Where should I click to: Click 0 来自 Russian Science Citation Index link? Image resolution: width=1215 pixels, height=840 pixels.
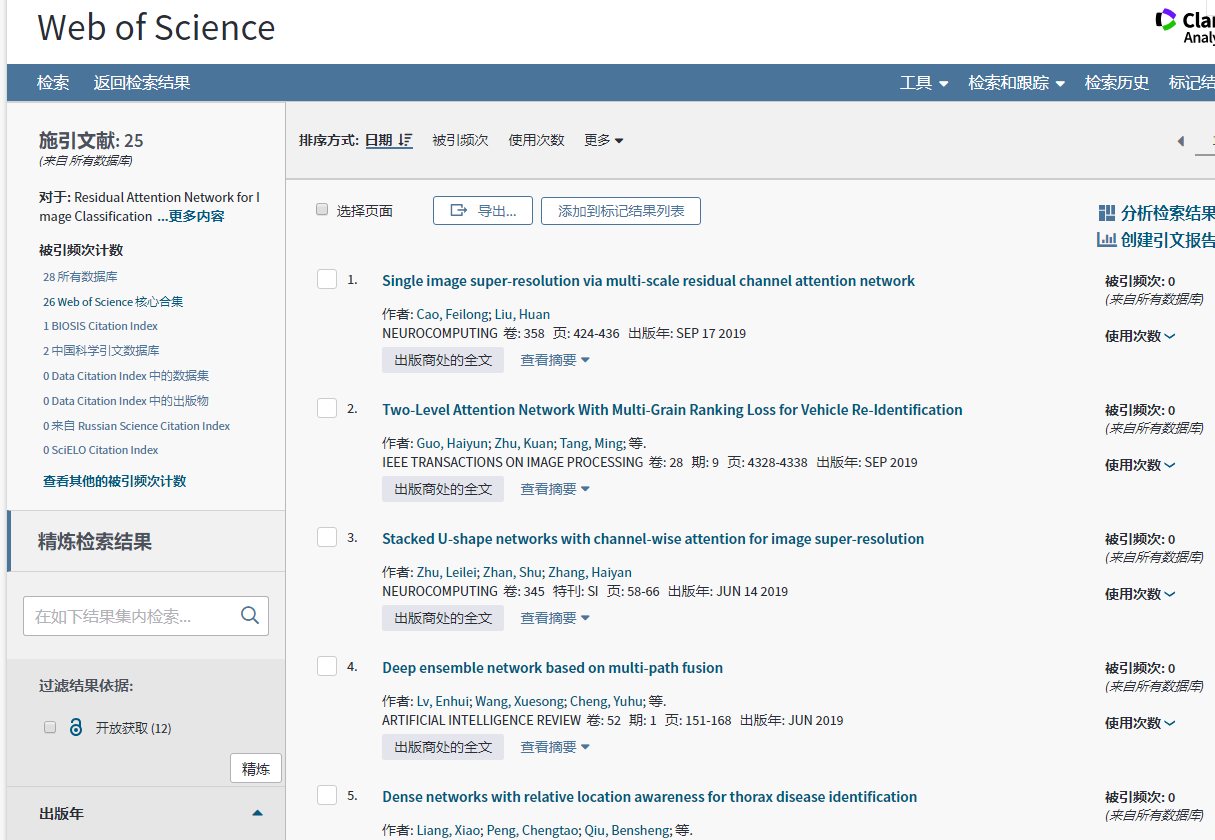(x=136, y=426)
